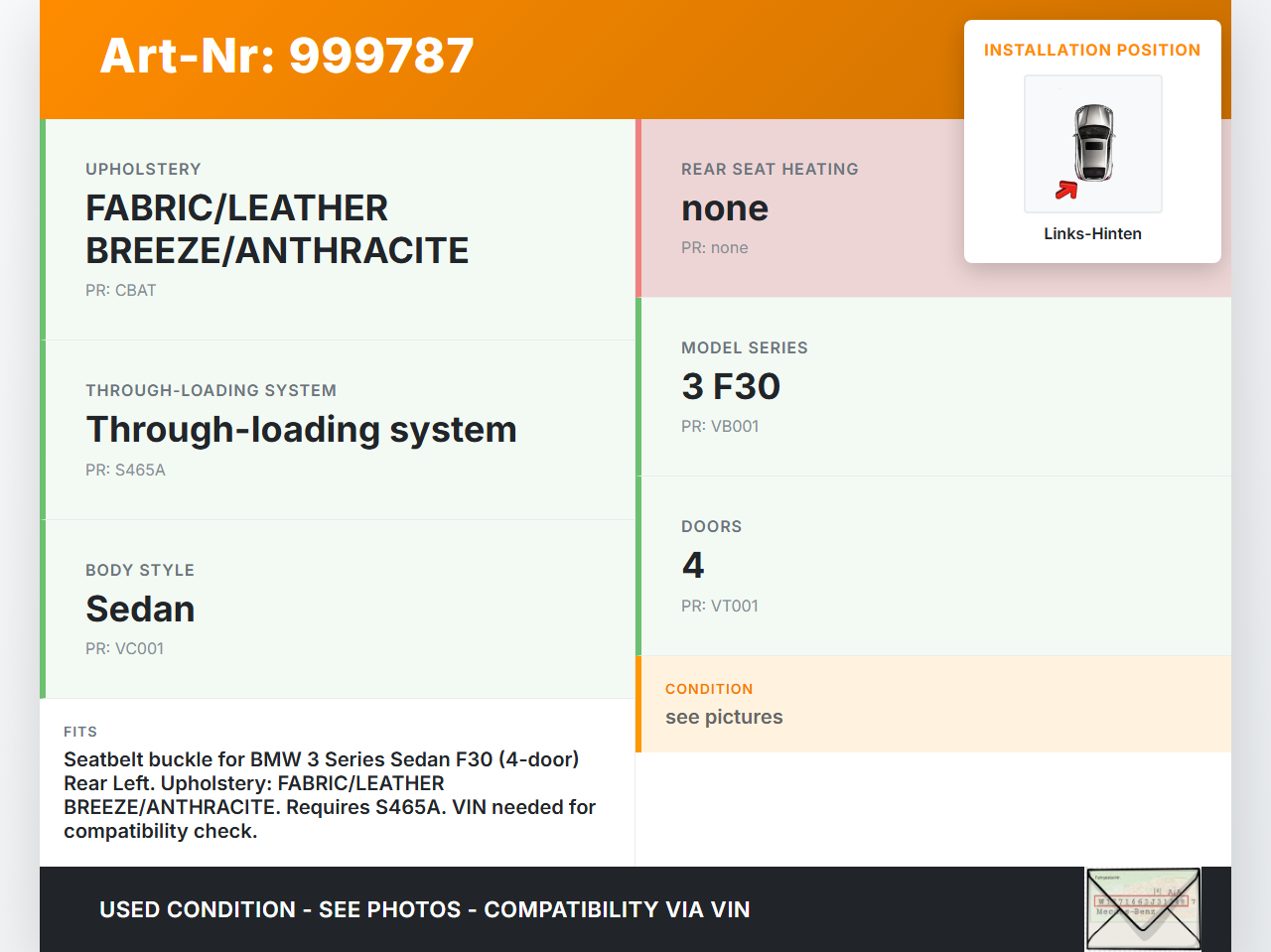Click the MODEL SERIES label
The height and width of the screenshot is (952, 1271).
[x=745, y=347]
